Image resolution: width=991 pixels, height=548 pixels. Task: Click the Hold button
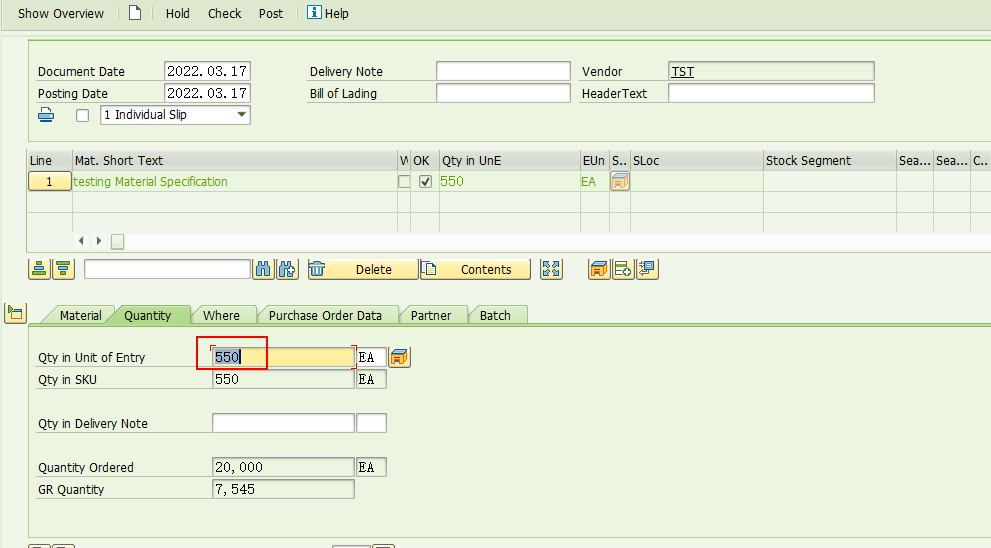click(178, 13)
